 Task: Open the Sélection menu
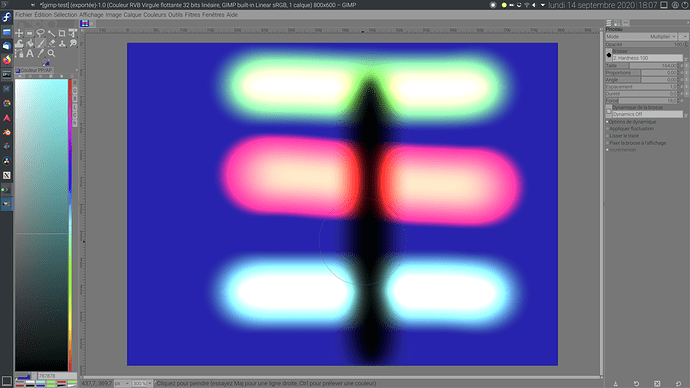[x=65, y=15]
